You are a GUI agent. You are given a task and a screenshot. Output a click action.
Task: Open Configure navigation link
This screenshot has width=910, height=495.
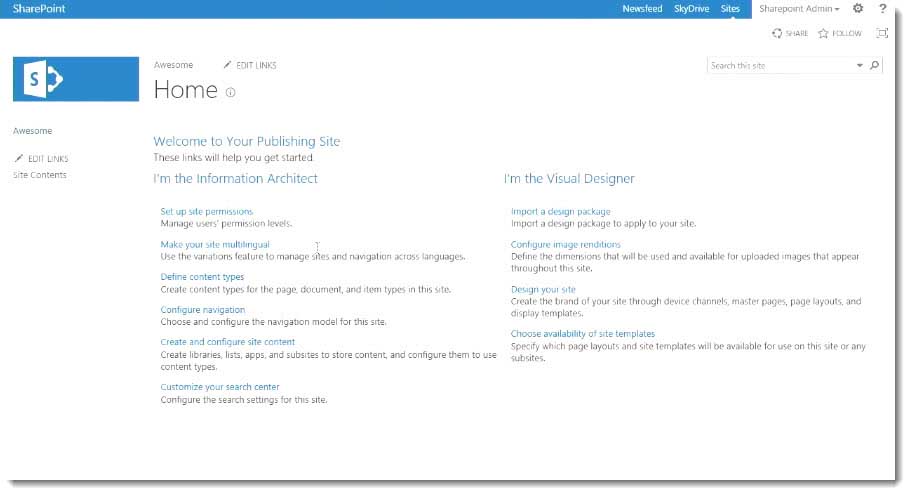[x=203, y=310]
